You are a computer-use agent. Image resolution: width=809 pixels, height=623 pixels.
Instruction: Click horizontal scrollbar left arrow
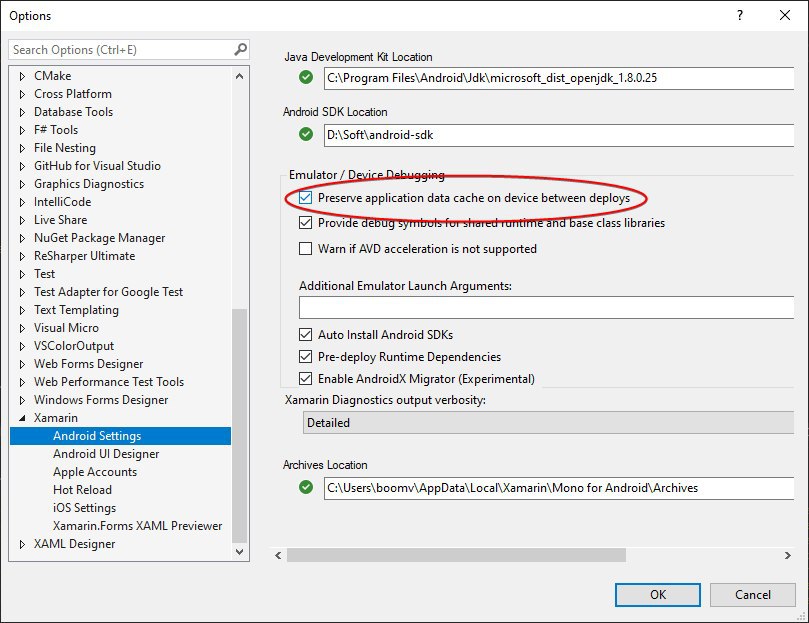coord(278,555)
